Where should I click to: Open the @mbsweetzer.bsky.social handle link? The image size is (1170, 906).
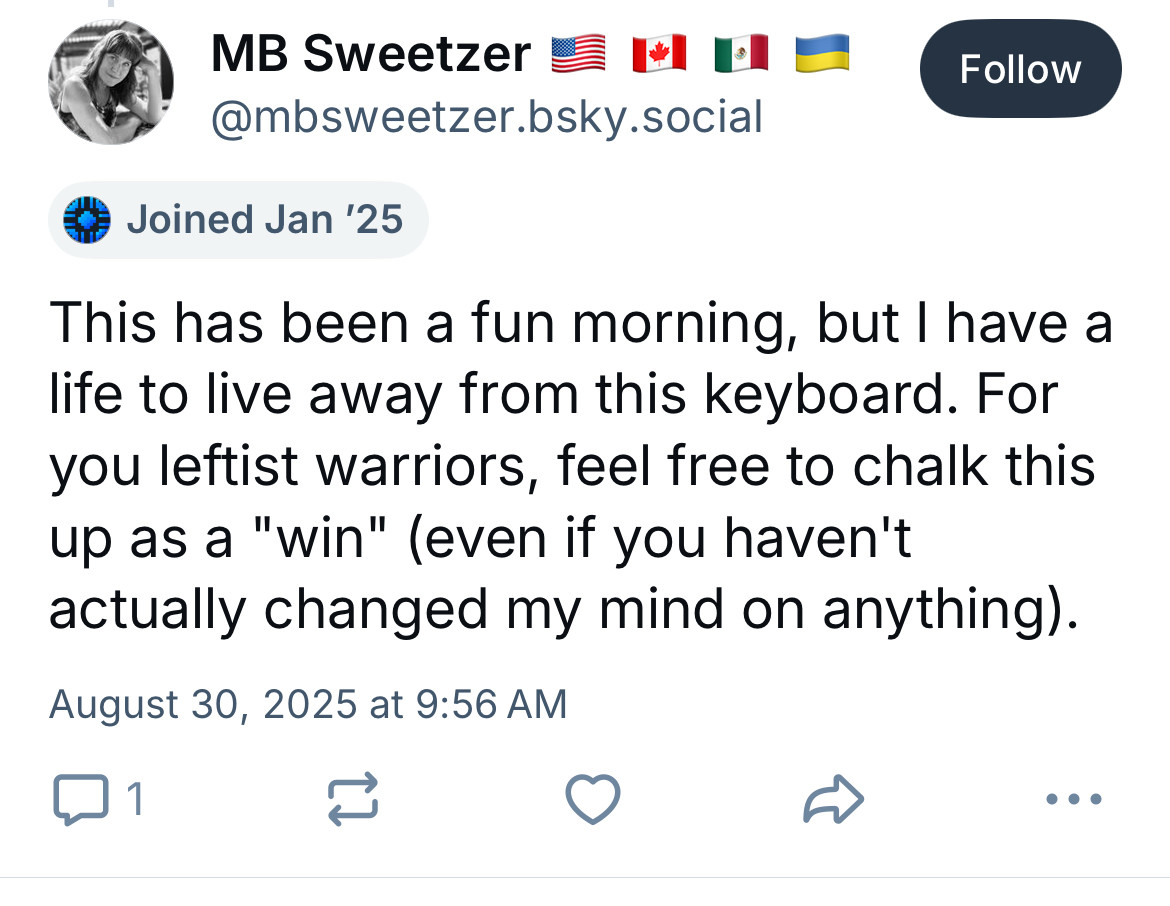point(487,117)
